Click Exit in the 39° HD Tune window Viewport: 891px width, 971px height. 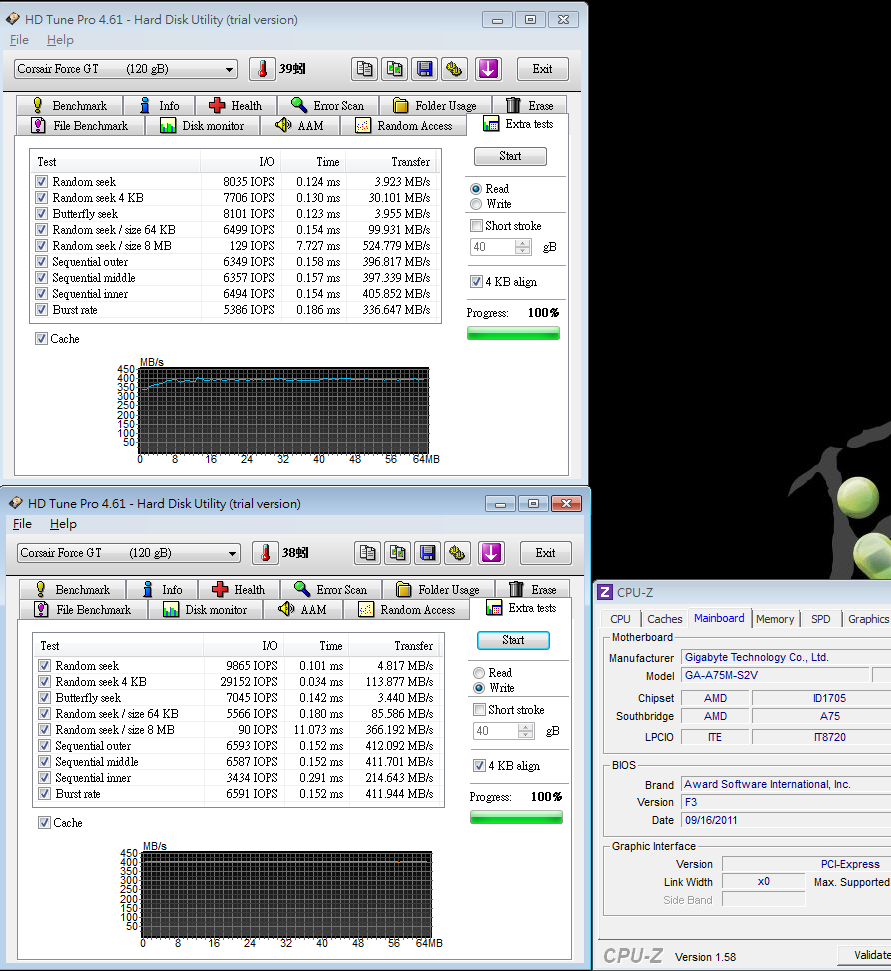coord(542,69)
